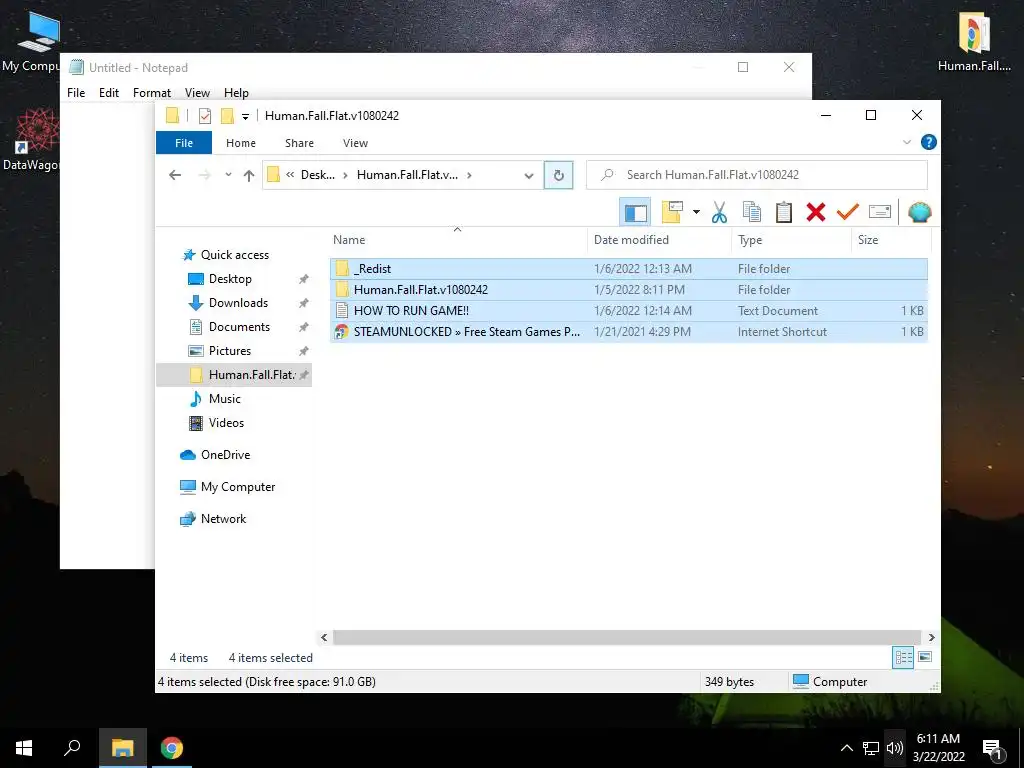Click the Search Human.Fall.Flat.v1080242 field
1024x768 pixels.
(x=756, y=175)
